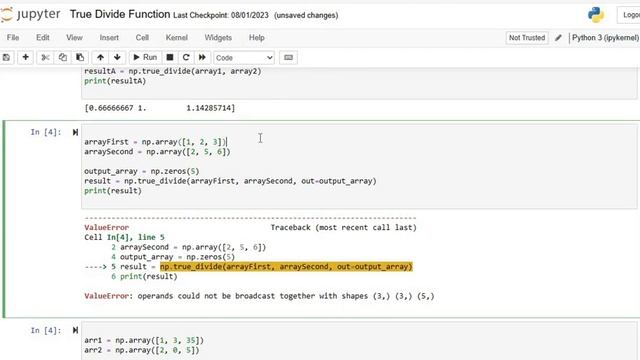
Task: Click the unsaved changes status text
Action: coord(306,16)
